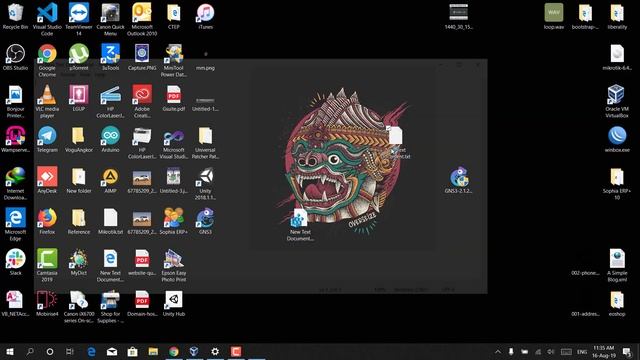This screenshot has height=360, width=640.
Task: Show hidden system tray icons
Action: tap(498, 351)
